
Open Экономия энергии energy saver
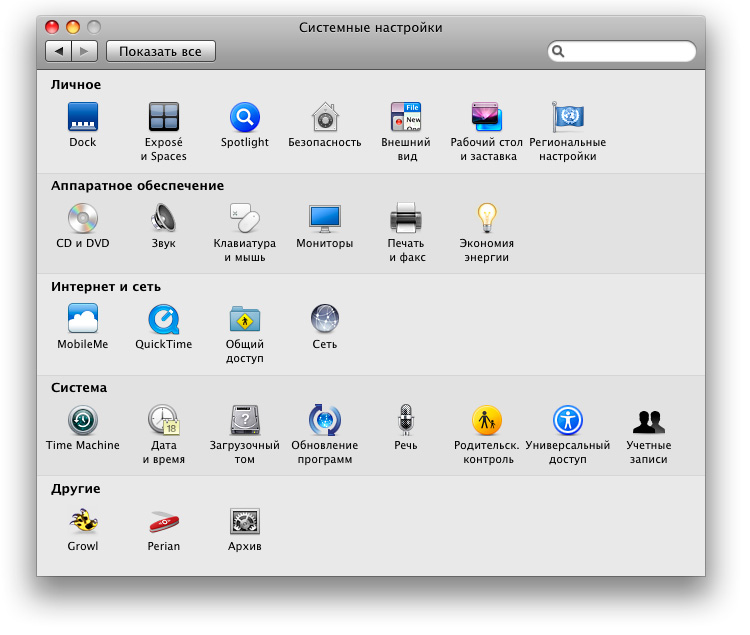point(486,219)
